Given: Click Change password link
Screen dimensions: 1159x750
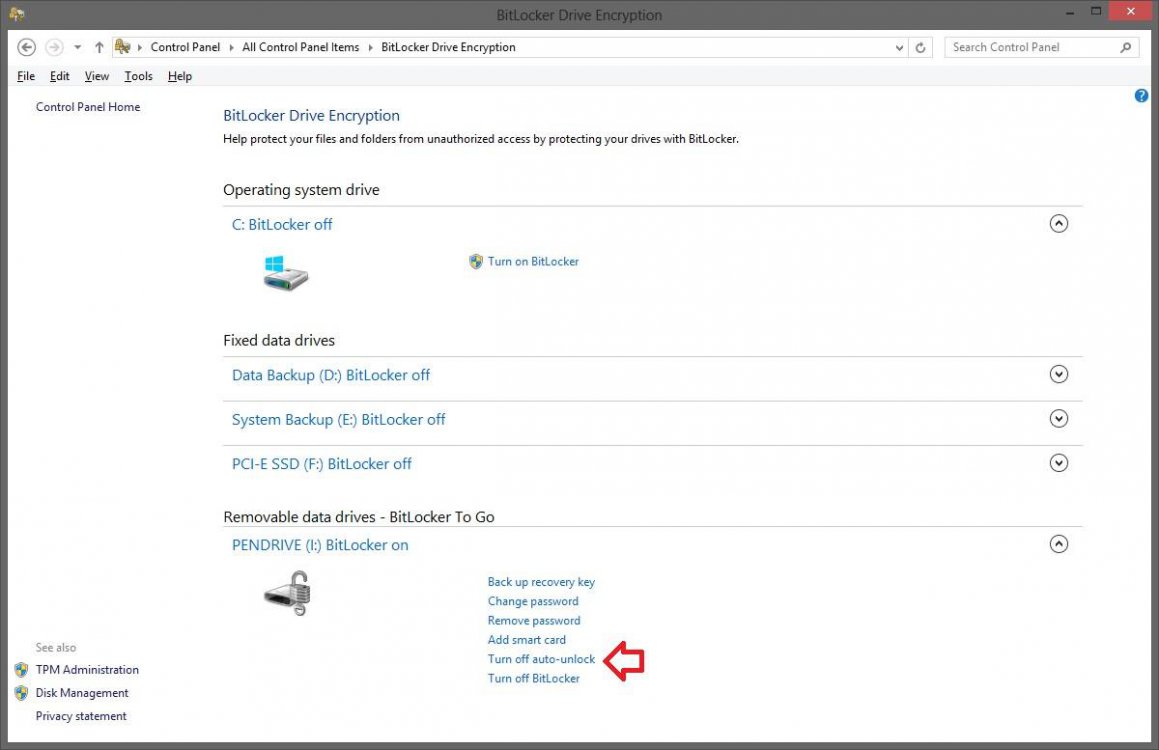Looking at the screenshot, I should pyautogui.click(x=533, y=601).
